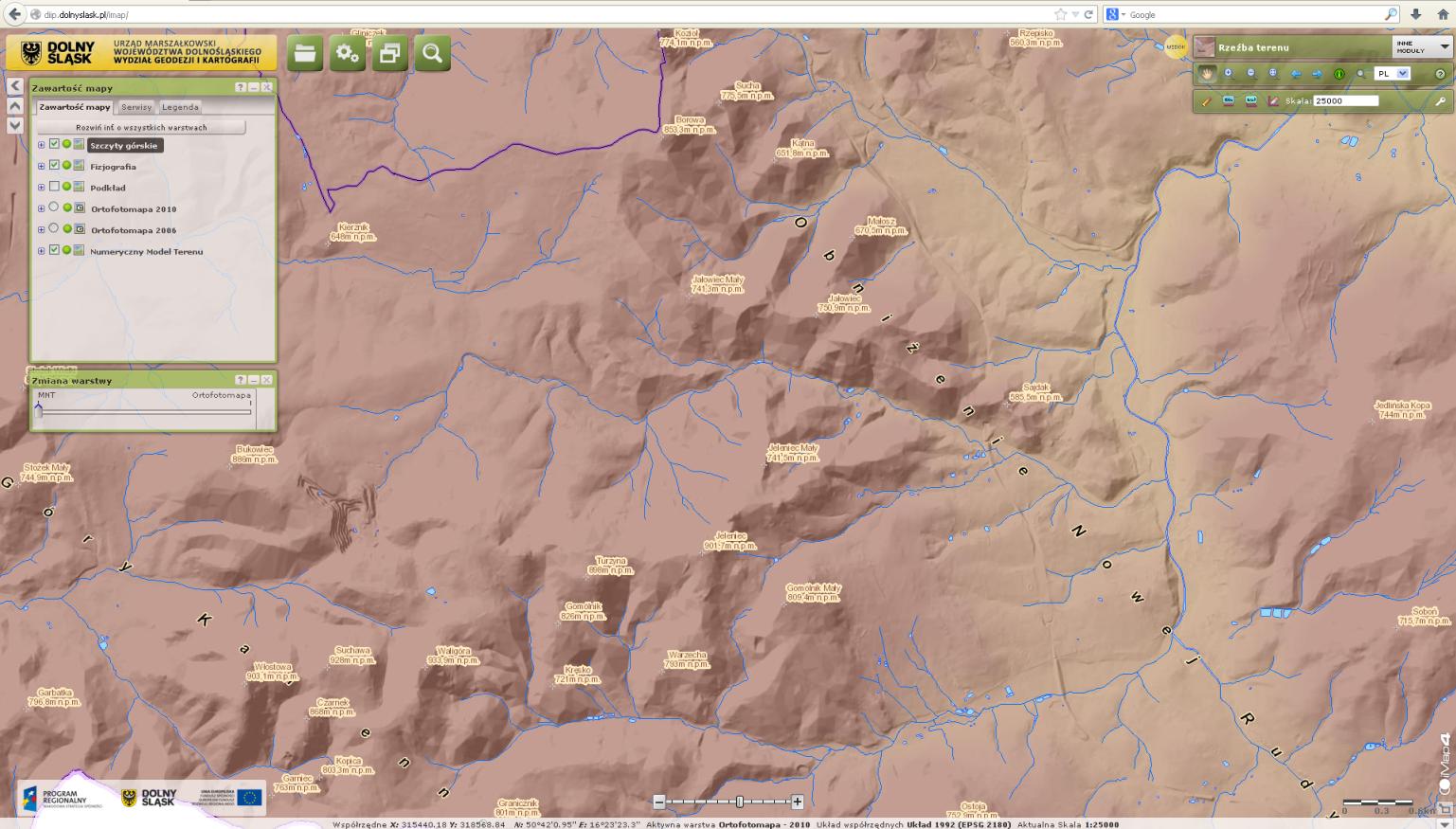Click the down arrow panel button
The height and width of the screenshot is (829, 1456).
coord(15,125)
